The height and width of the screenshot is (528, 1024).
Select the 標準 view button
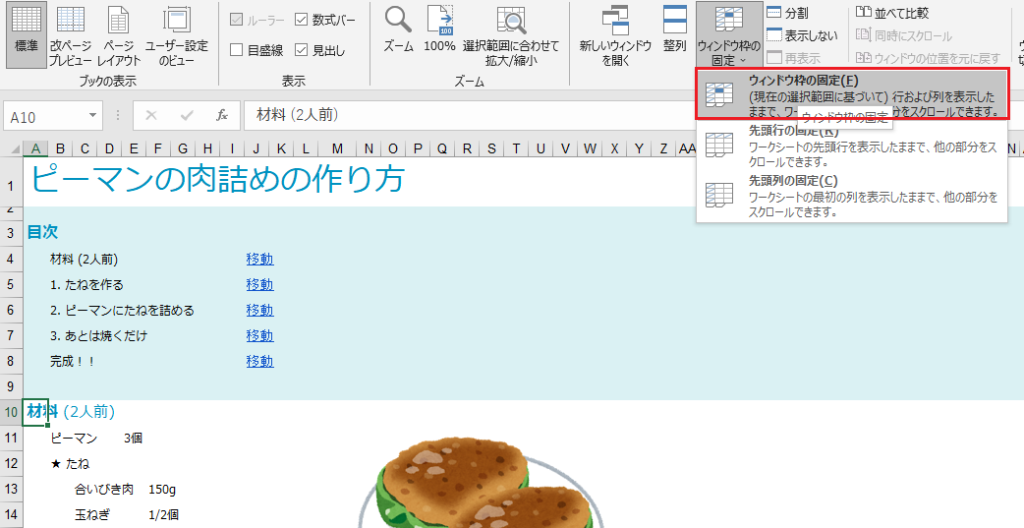pyautogui.click(x=26, y=35)
